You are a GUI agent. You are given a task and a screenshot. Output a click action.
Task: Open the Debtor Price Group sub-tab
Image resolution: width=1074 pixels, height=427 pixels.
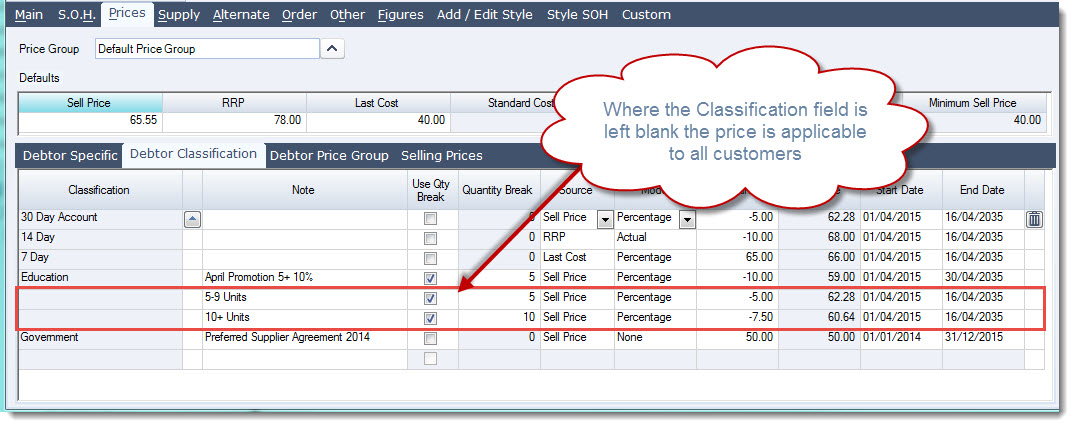coord(329,156)
